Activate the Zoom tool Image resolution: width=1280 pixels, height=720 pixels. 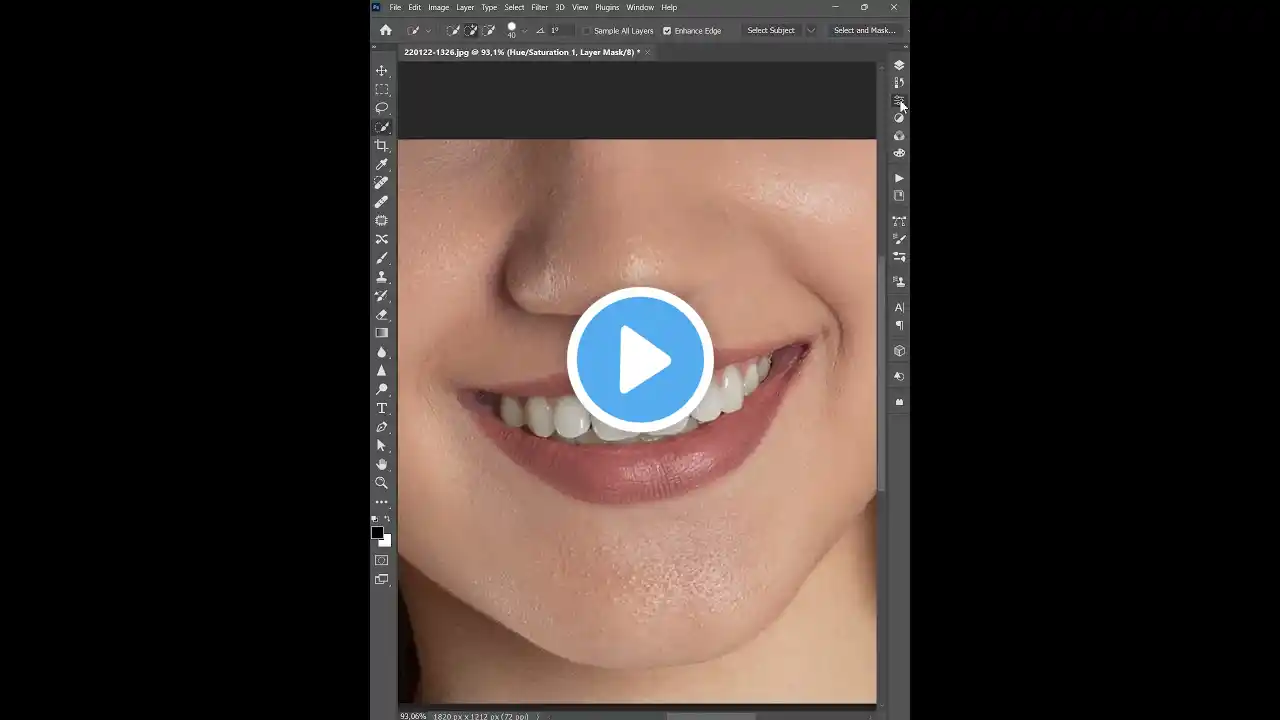coord(381,482)
